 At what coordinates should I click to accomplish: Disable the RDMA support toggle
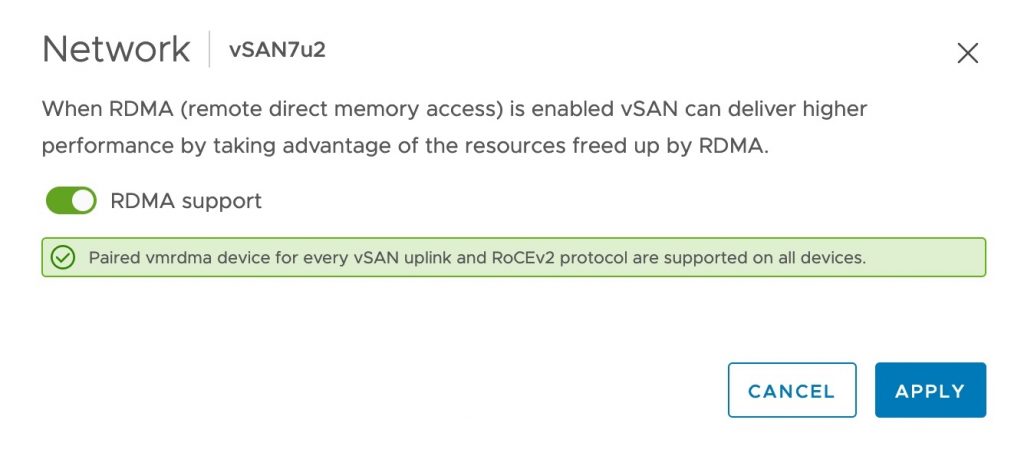71,201
